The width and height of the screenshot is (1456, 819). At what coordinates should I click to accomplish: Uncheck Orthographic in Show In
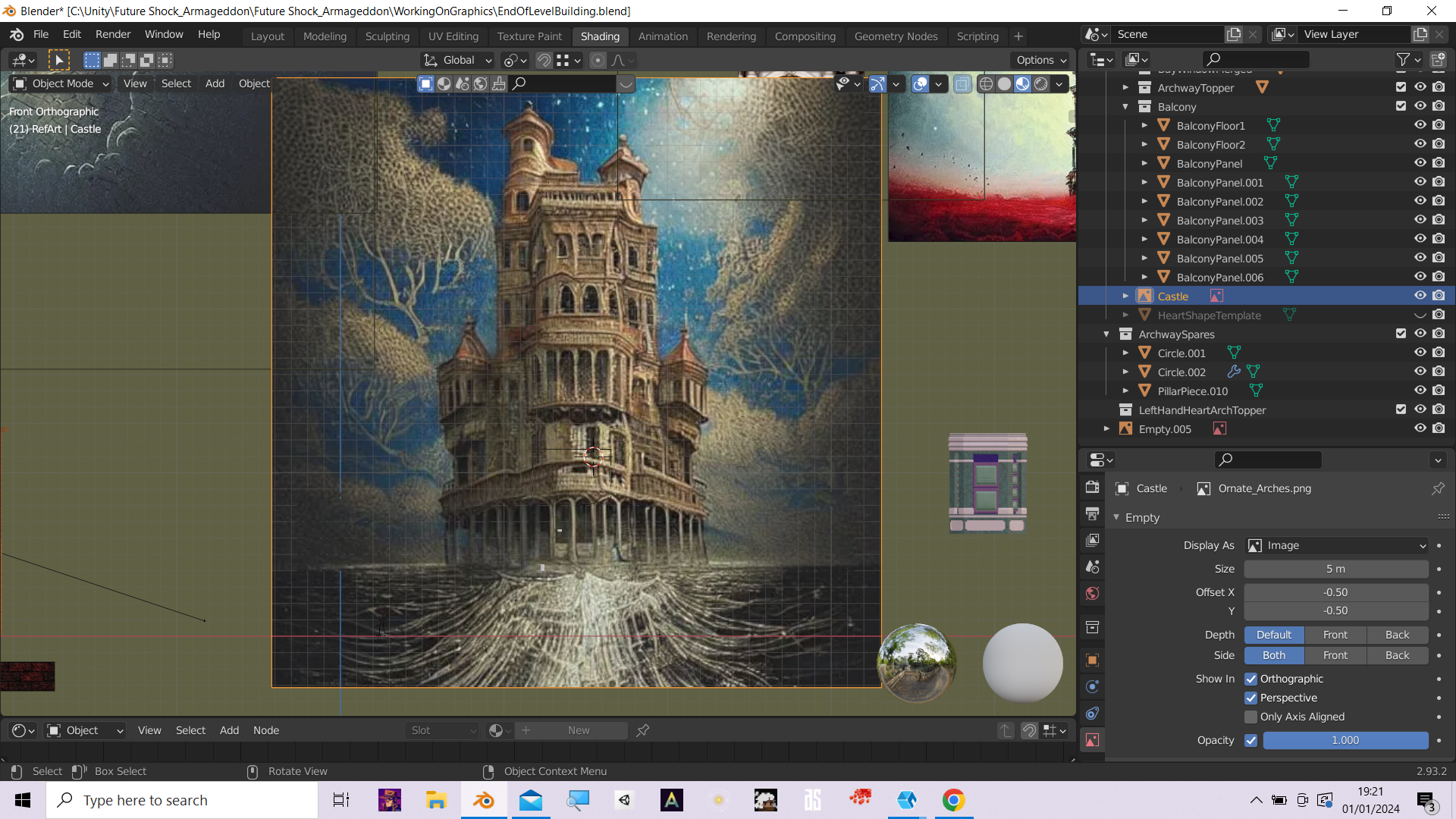click(1251, 679)
